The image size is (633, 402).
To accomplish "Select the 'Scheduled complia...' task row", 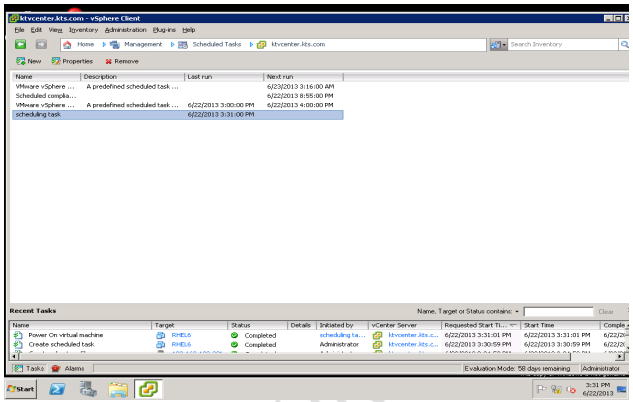I will pyautogui.click(x=178, y=96).
